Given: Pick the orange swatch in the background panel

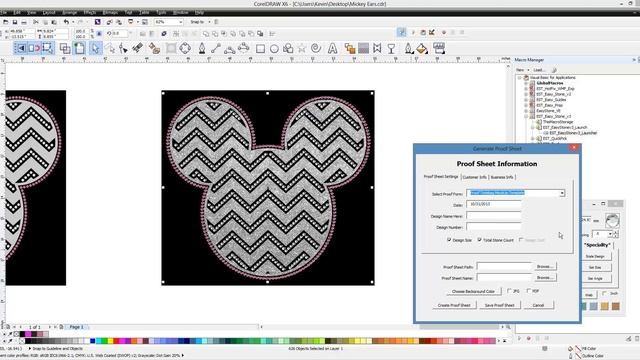Looking at the screenshot, I should 604,306.
